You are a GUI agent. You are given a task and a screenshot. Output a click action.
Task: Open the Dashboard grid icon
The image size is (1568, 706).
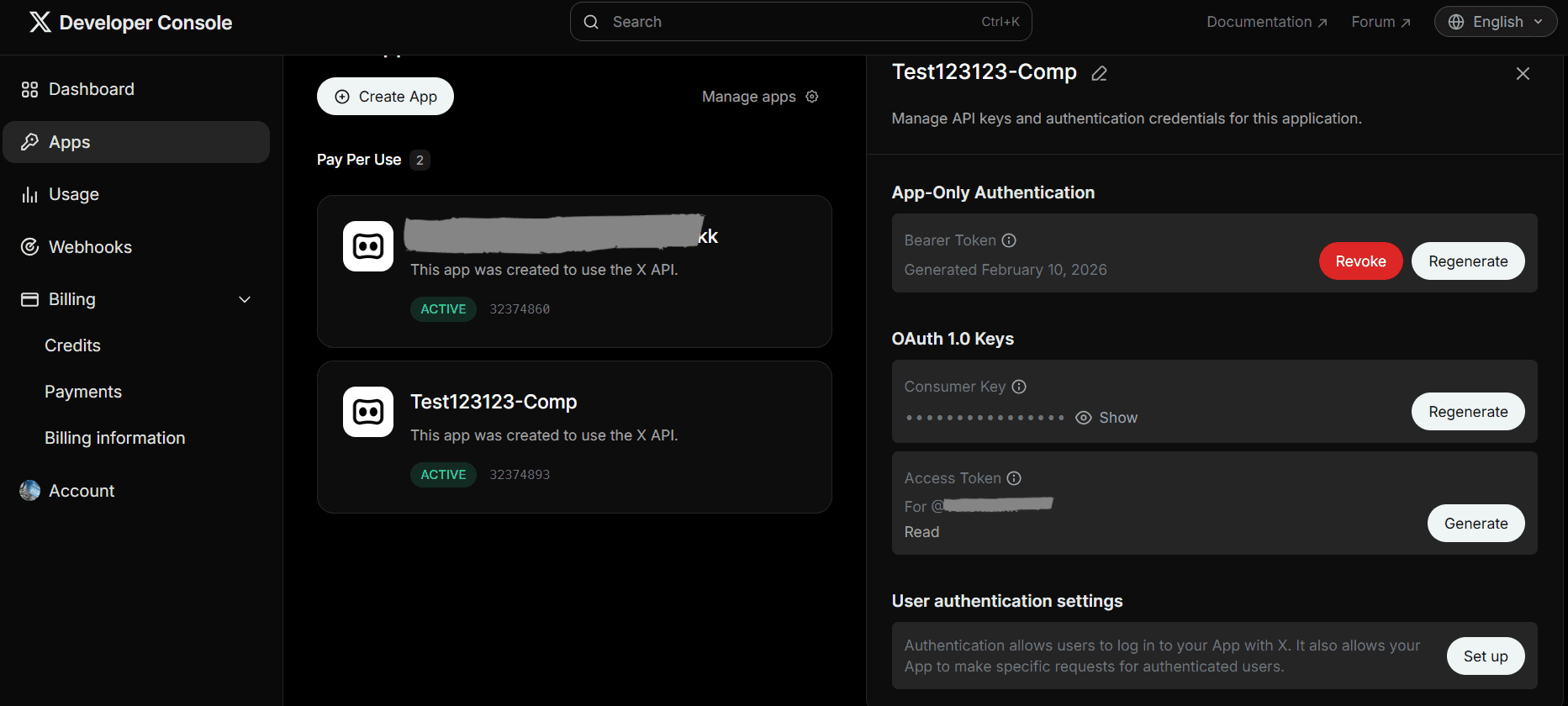tap(29, 89)
